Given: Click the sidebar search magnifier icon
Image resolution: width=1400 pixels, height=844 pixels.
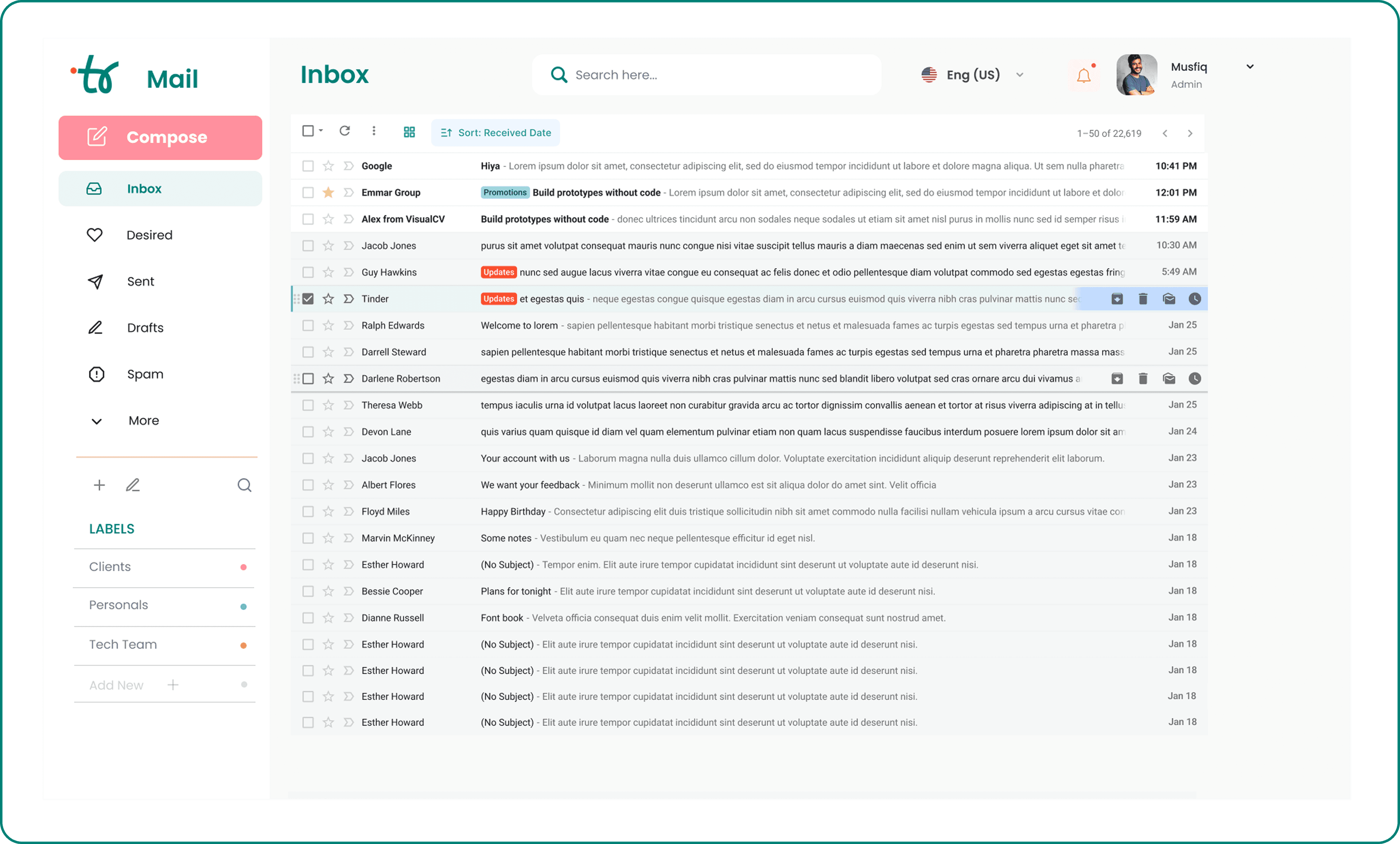Looking at the screenshot, I should pos(244,485).
